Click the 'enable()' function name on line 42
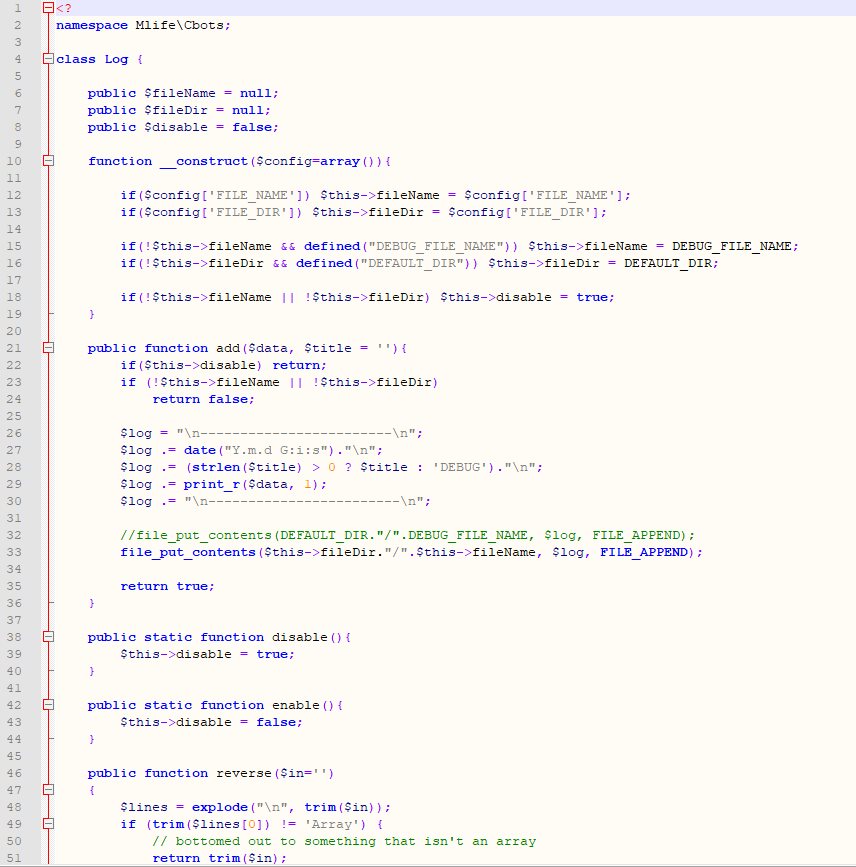The width and height of the screenshot is (856, 867). point(303,705)
